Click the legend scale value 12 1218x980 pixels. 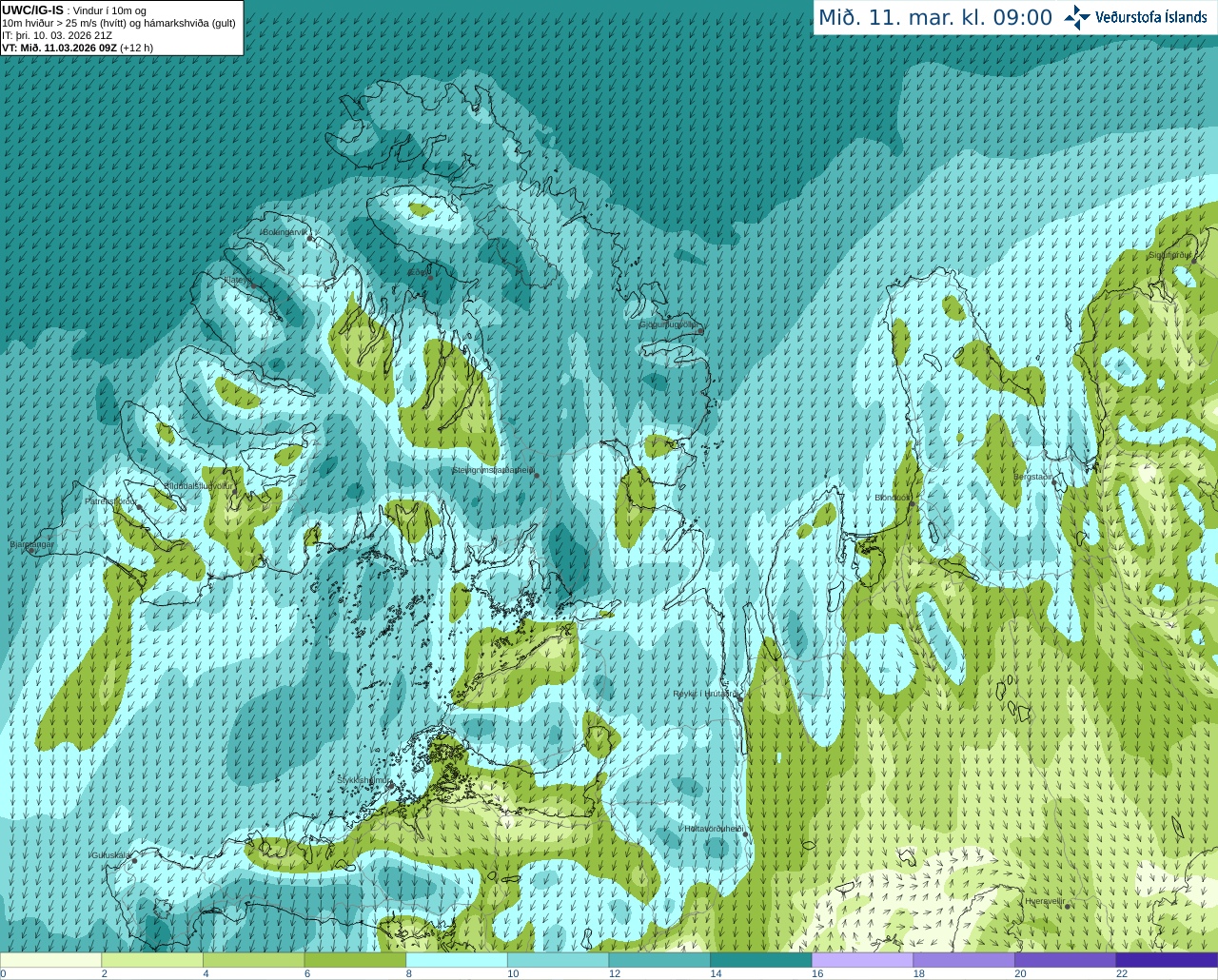click(615, 973)
